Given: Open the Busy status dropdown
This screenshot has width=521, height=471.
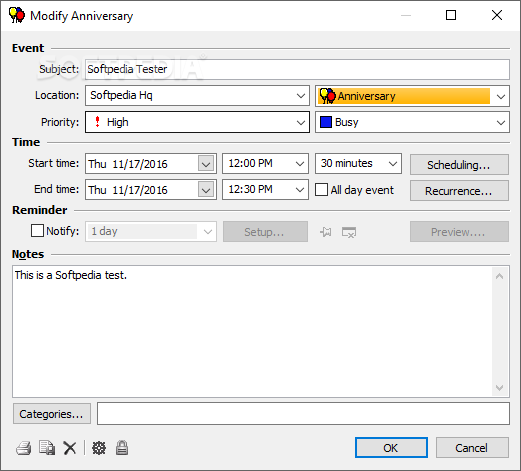Looking at the screenshot, I should click(500, 123).
